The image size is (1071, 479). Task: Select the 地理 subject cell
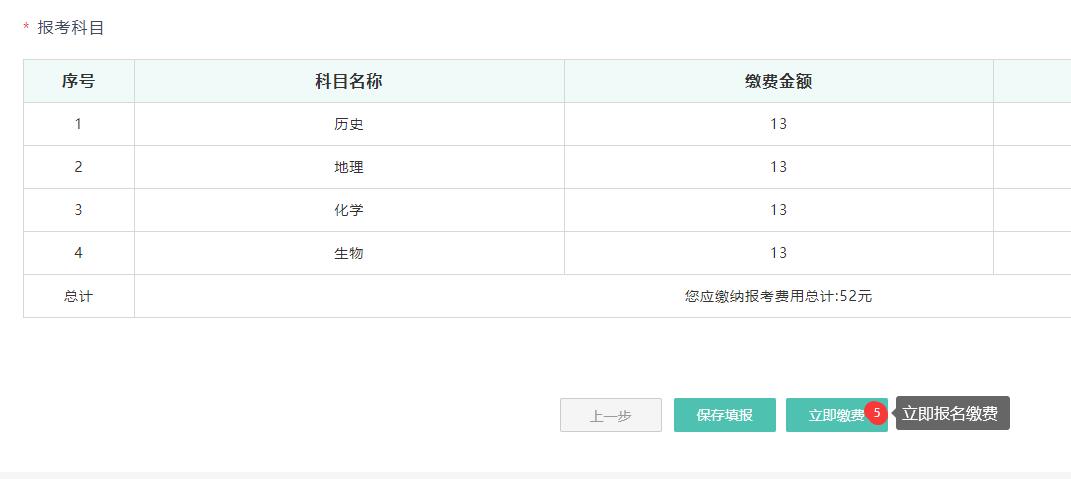pos(349,167)
